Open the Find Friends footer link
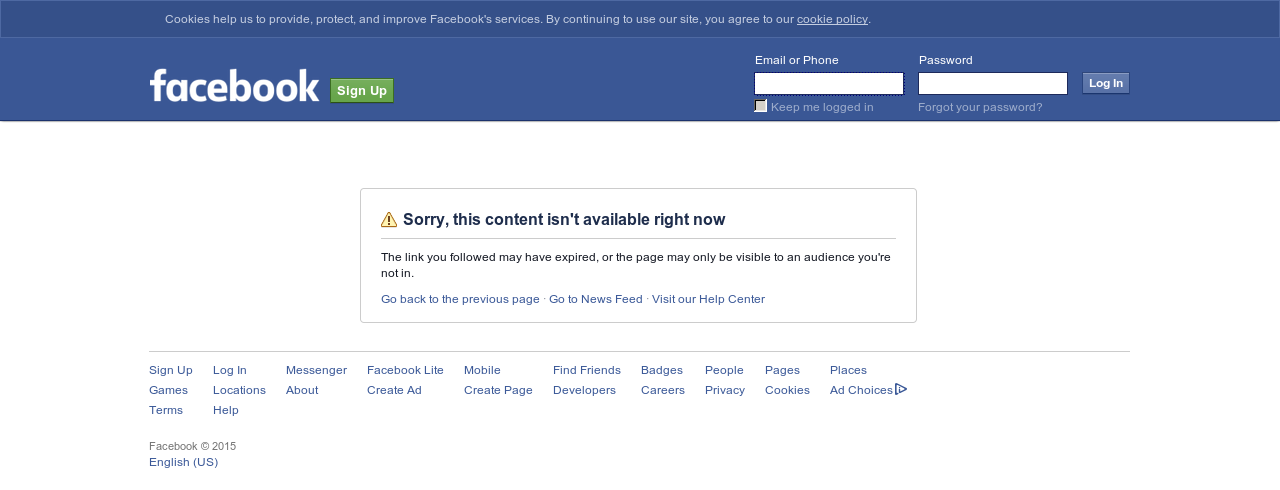The width and height of the screenshot is (1280, 490). [x=587, y=370]
